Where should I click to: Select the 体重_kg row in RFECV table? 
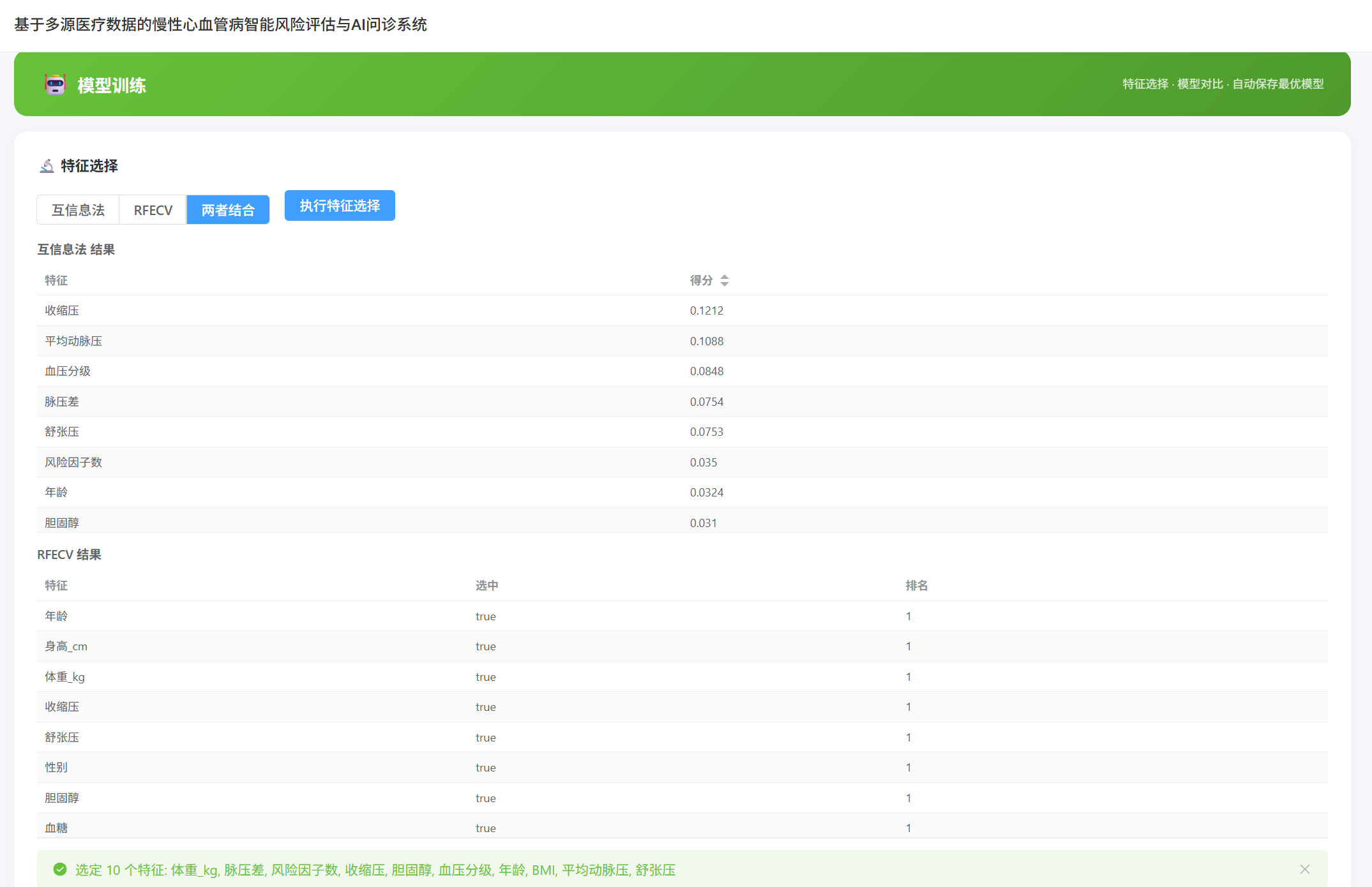pyautogui.click(x=682, y=676)
